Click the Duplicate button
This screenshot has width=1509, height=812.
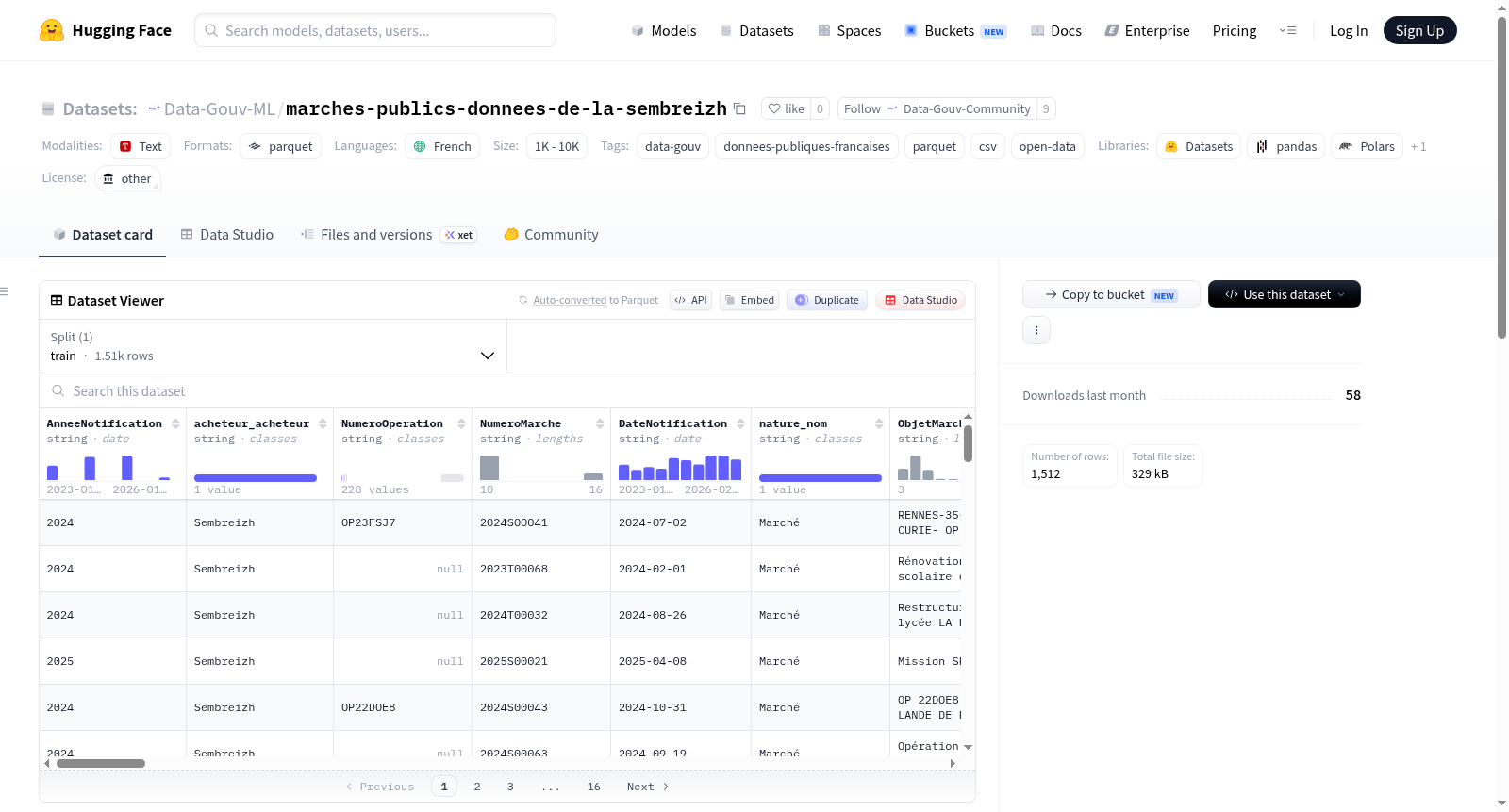click(x=827, y=300)
